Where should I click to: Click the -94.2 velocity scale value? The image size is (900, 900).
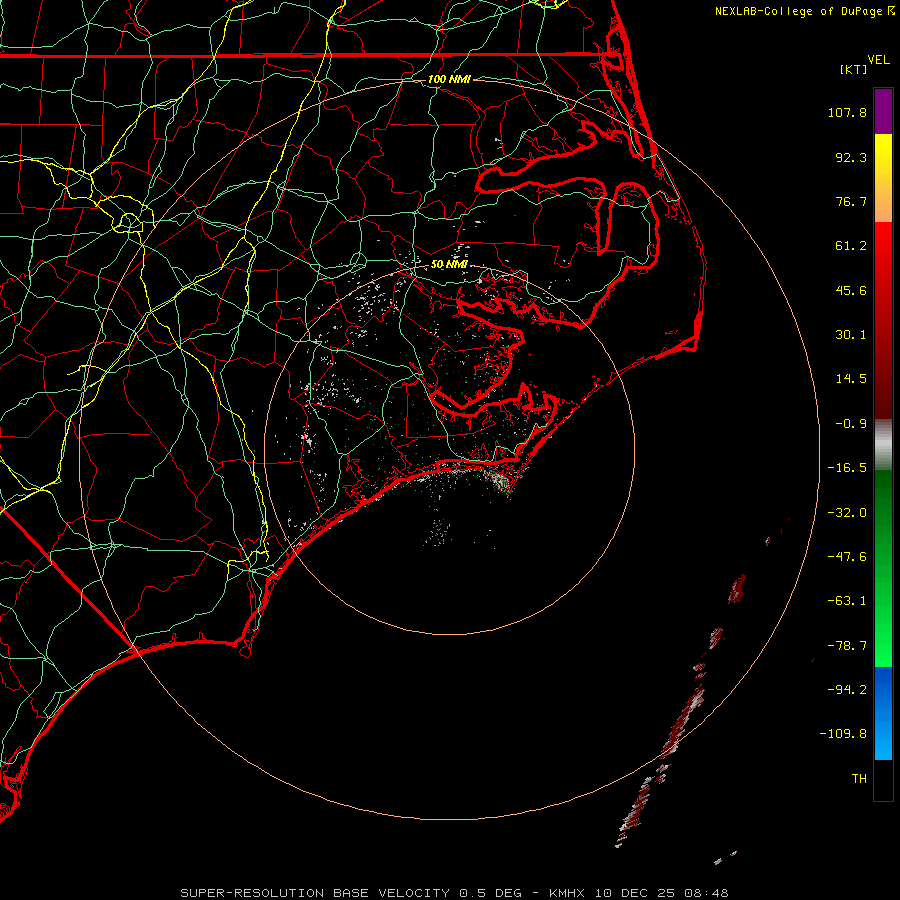click(847, 690)
